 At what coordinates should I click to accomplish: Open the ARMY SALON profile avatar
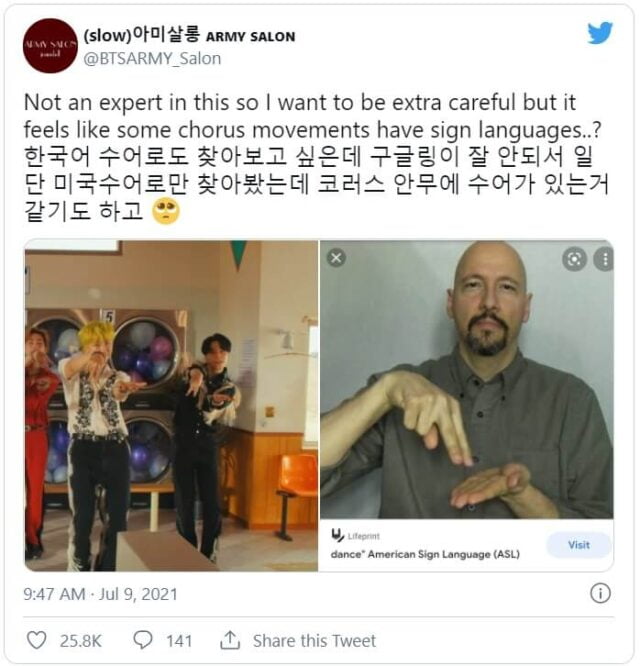click(50, 46)
